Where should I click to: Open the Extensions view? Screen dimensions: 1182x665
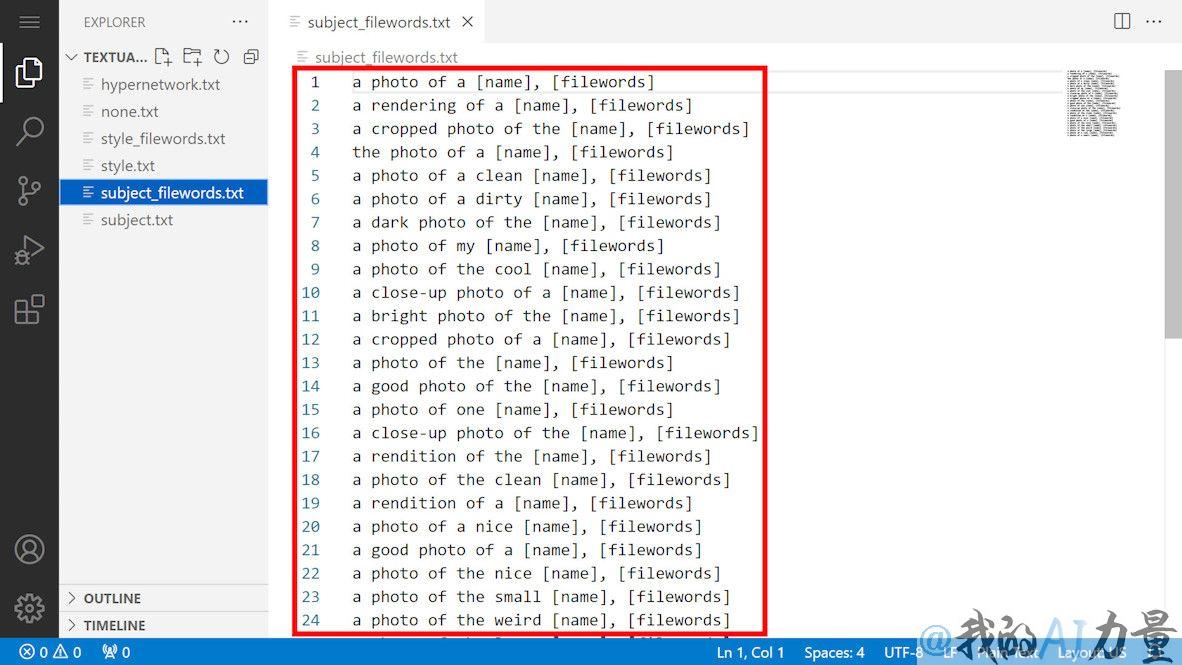29,309
